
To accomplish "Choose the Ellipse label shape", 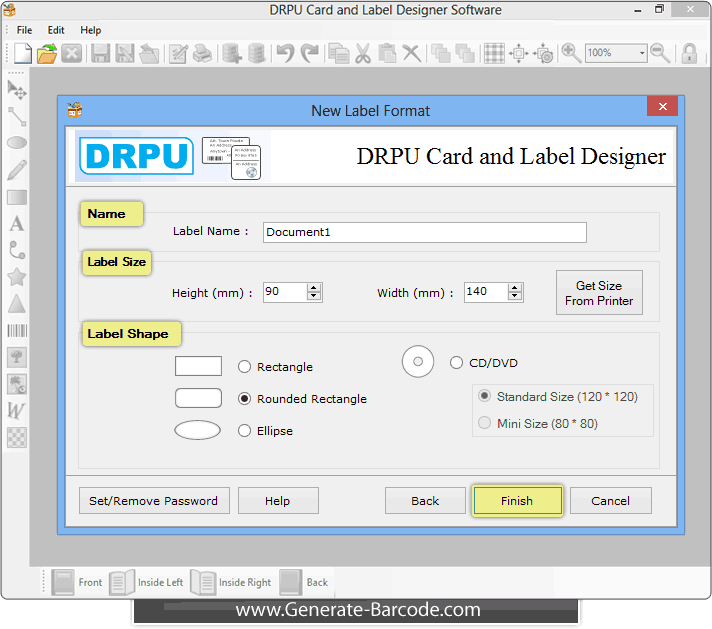I will [244, 431].
